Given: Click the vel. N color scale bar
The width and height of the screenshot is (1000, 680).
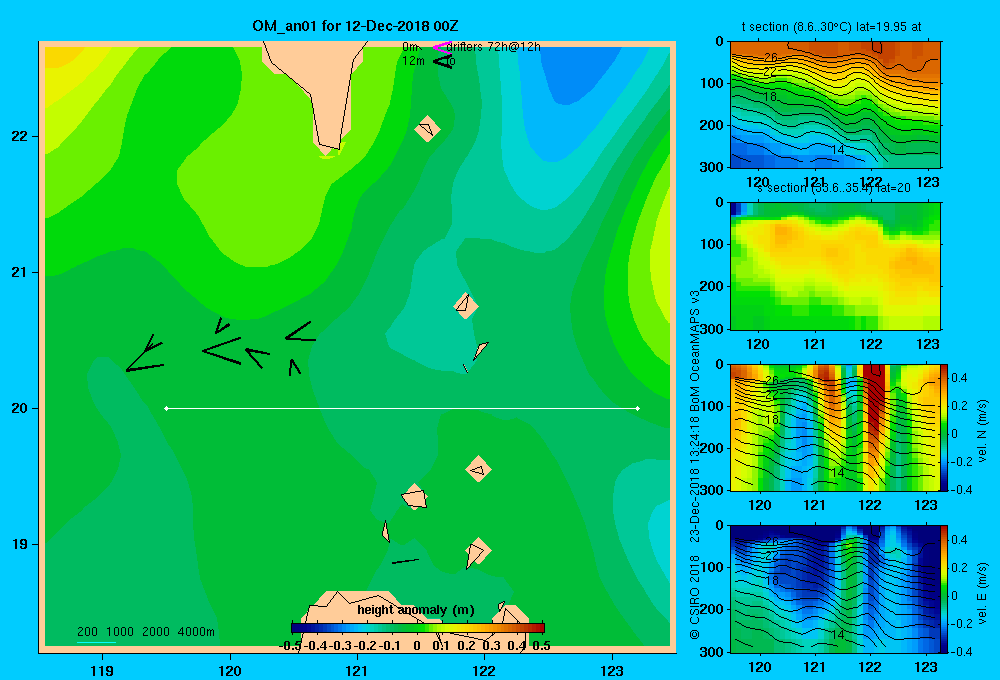Looking at the screenshot, I should [945, 427].
